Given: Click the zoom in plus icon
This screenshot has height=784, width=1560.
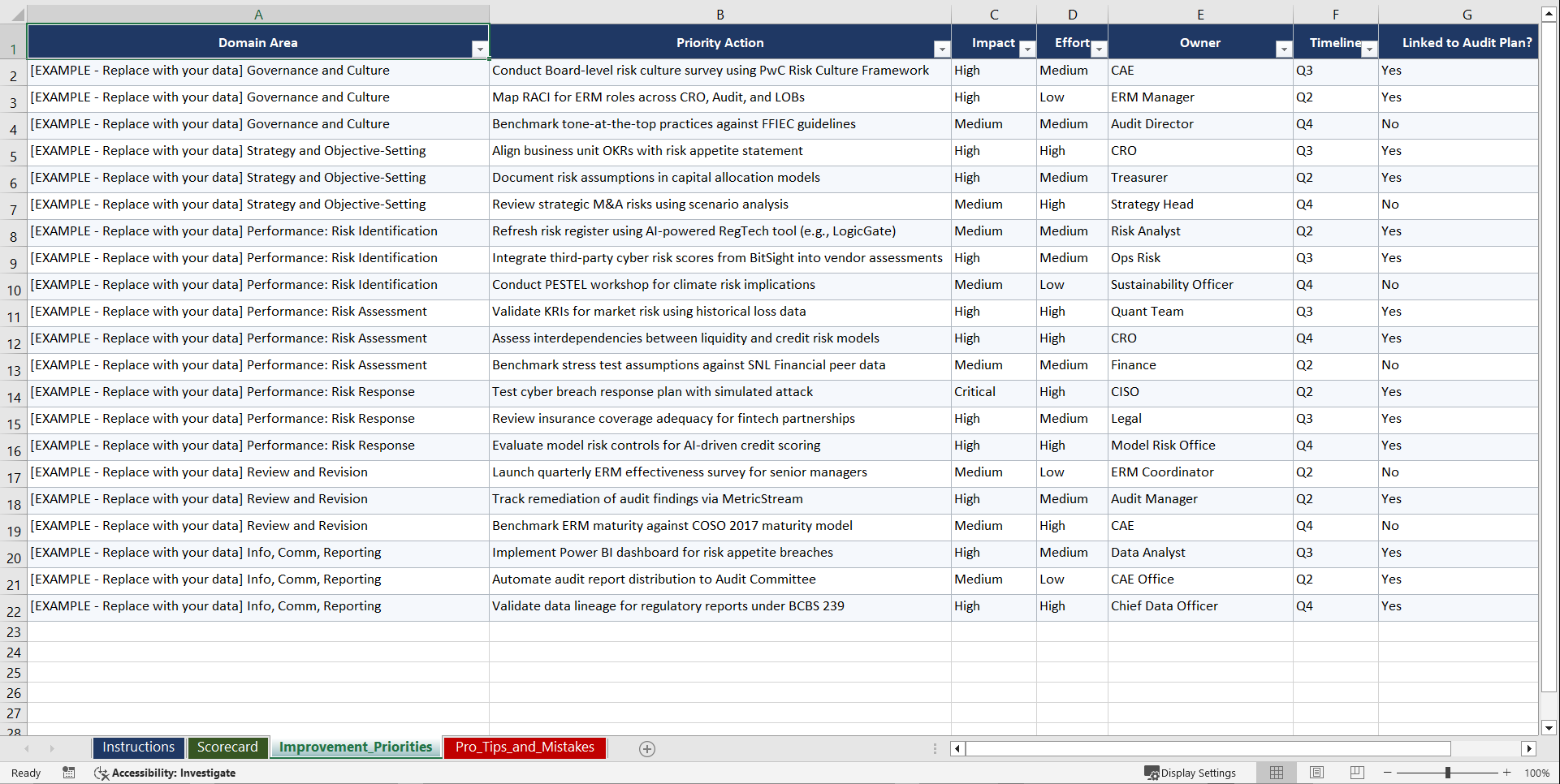Looking at the screenshot, I should pyautogui.click(x=1507, y=773).
